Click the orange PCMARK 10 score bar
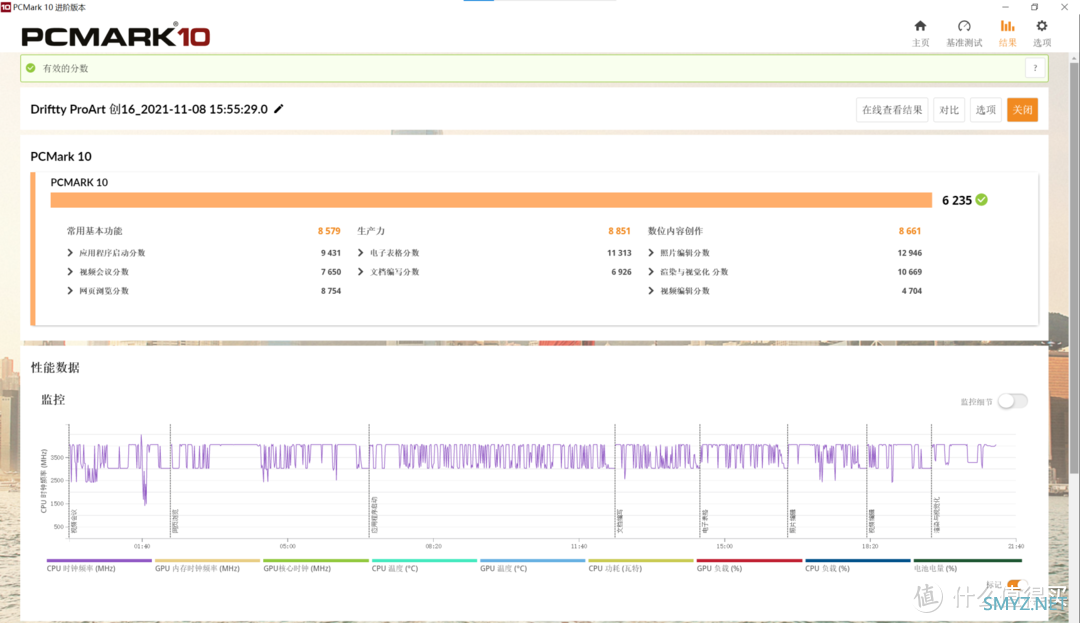Viewport: 1080px width, 623px height. 491,200
